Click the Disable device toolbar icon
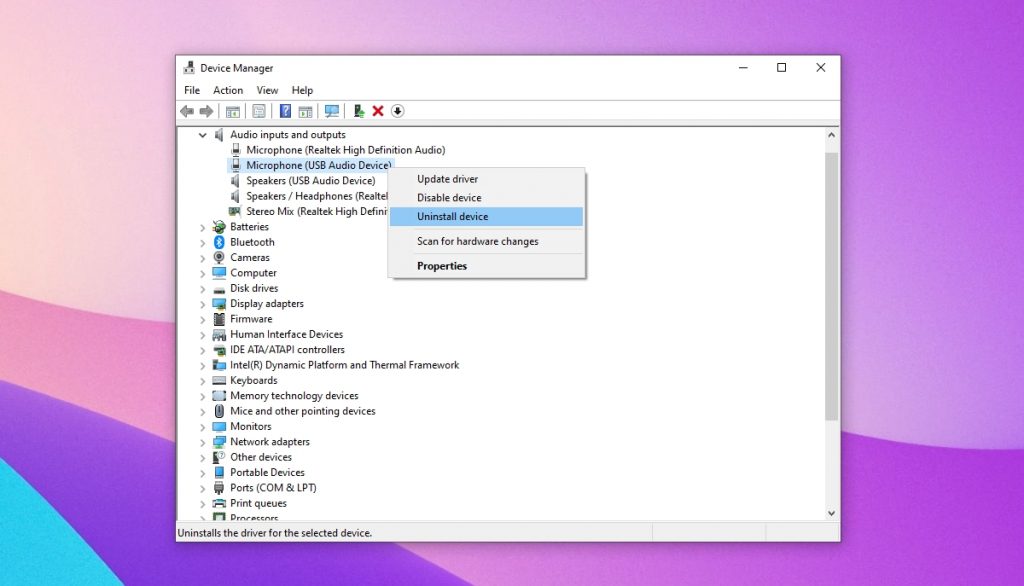Screen dimensions: 1024x586 pyautogui.click(x=397, y=111)
